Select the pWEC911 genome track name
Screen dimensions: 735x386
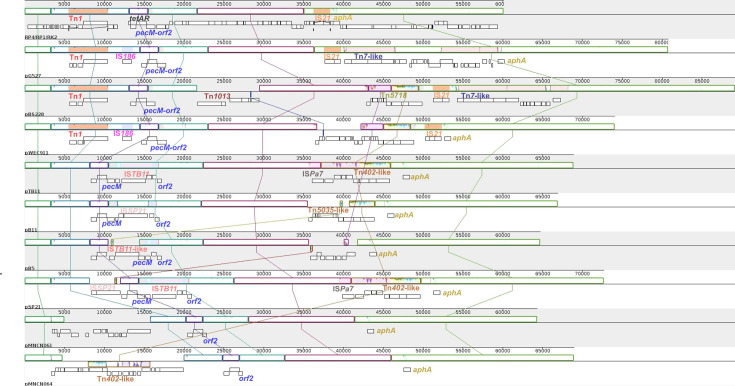(x=37, y=153)
